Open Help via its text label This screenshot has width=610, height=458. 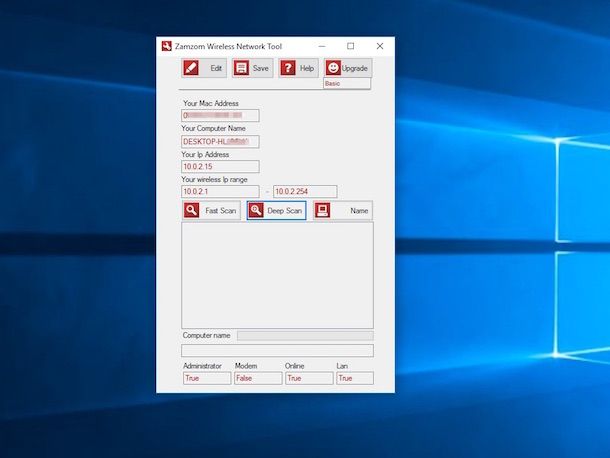tap(307, 68)
